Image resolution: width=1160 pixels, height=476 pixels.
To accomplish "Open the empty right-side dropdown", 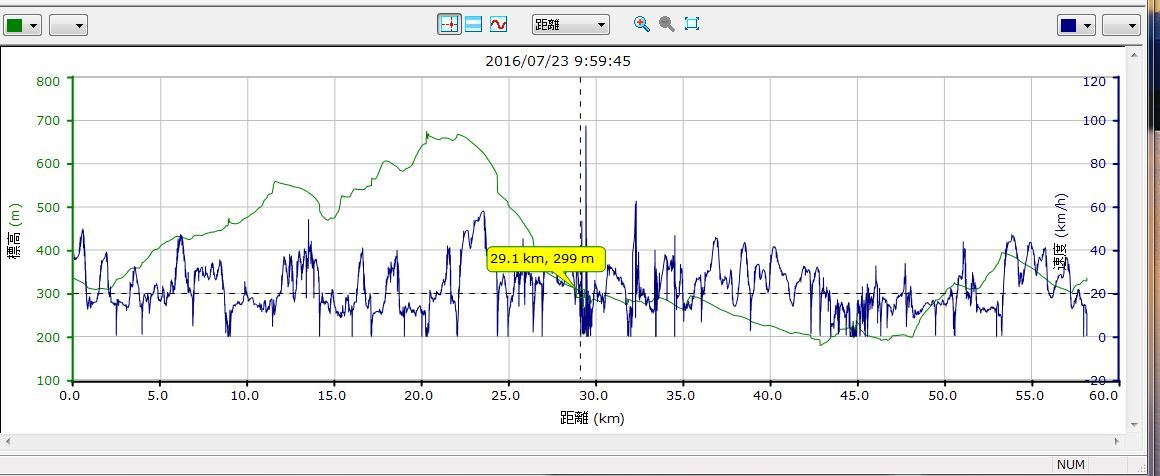I will pos(1122,25).
